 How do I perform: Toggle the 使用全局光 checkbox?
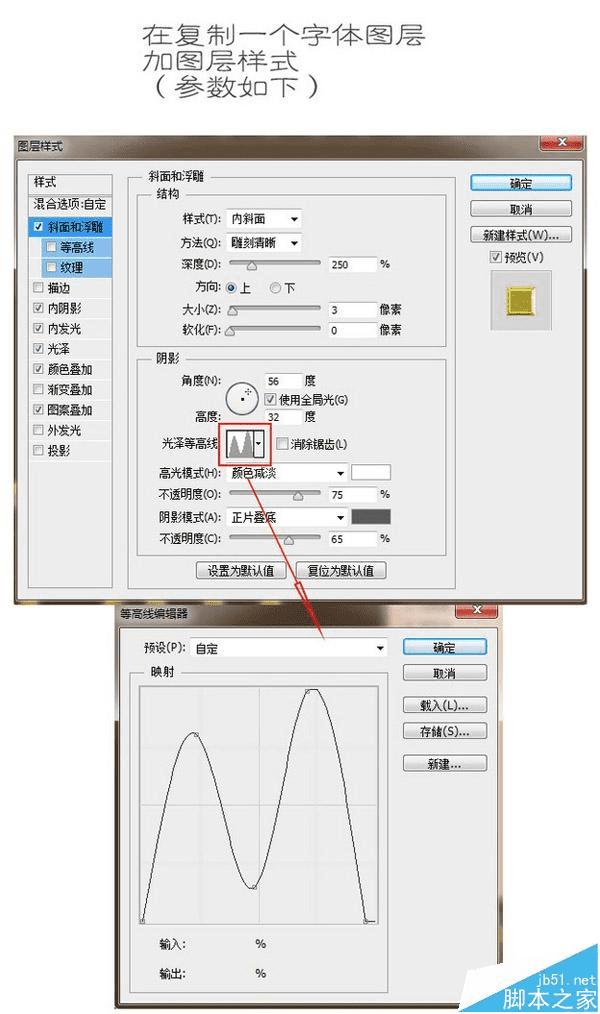270,400
